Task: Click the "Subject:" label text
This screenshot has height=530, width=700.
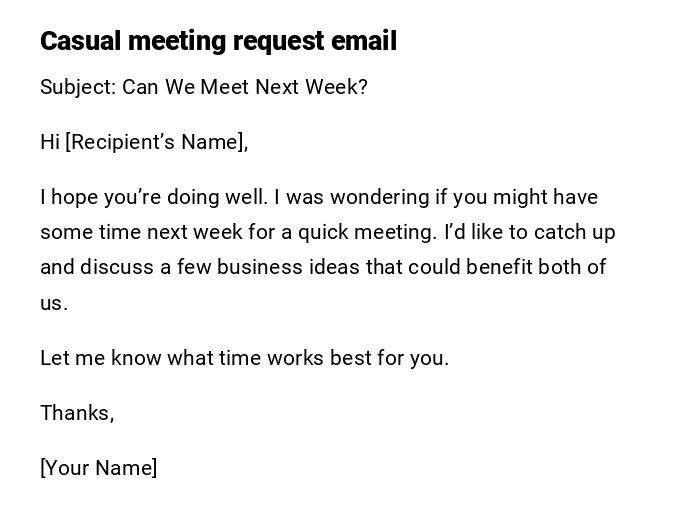Action: tap(78, 87)
